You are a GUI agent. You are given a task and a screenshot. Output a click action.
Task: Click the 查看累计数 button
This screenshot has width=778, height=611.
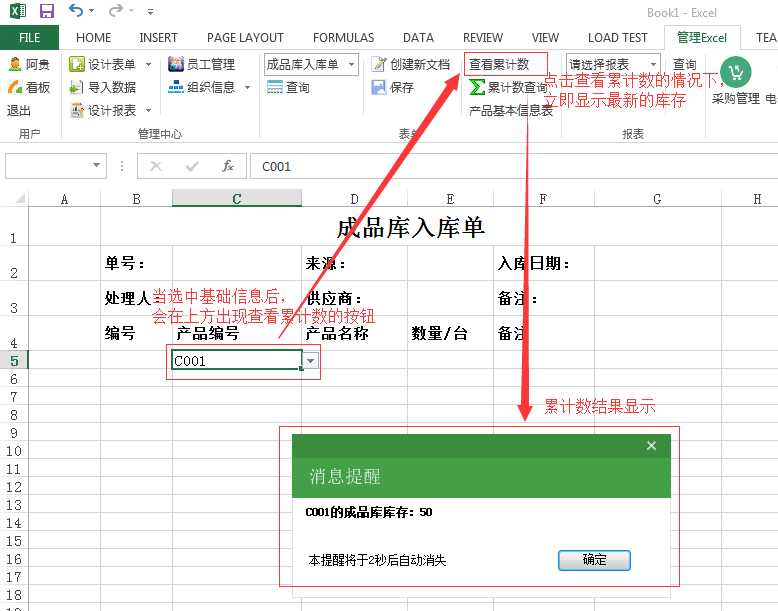tap(506, 64)
